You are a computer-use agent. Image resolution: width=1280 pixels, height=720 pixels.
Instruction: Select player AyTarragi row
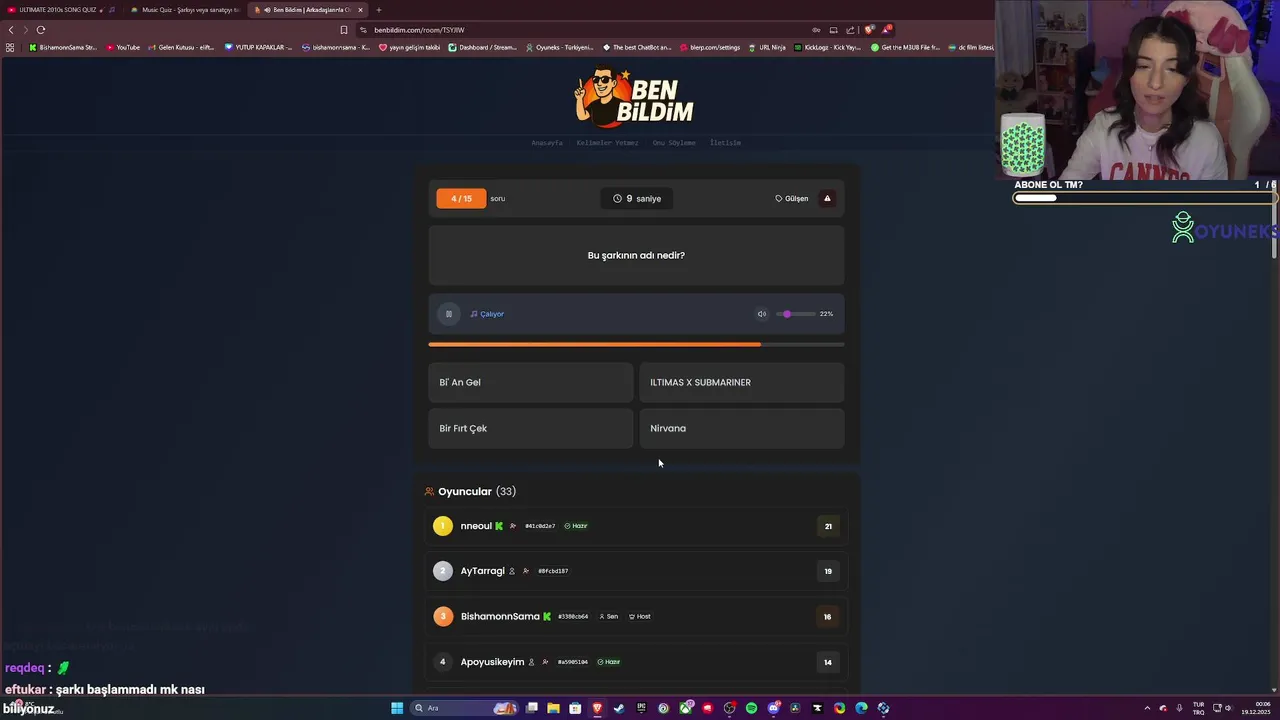[636, 571]
